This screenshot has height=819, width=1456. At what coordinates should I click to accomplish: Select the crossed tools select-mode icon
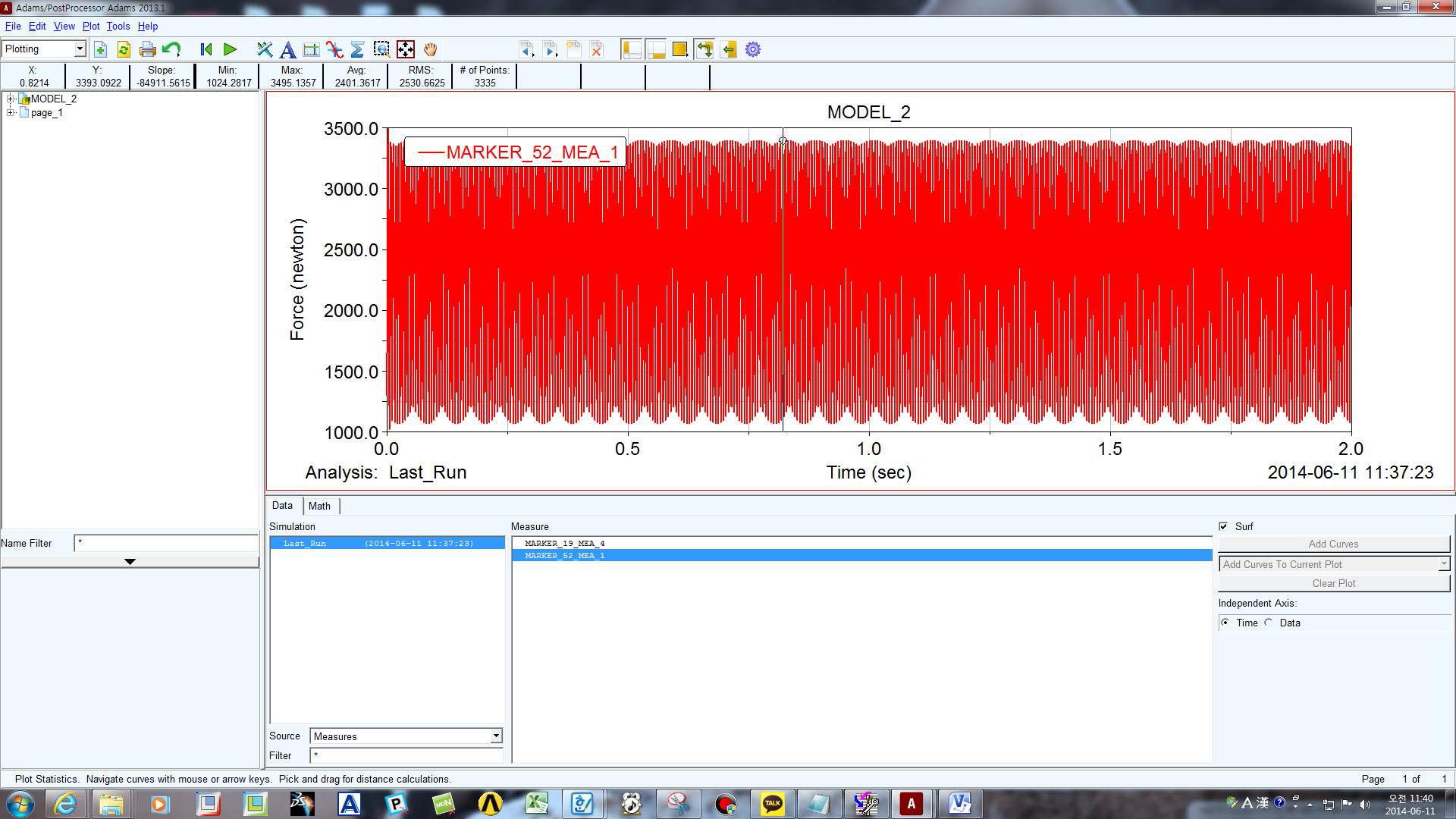(x=264, y=49)
